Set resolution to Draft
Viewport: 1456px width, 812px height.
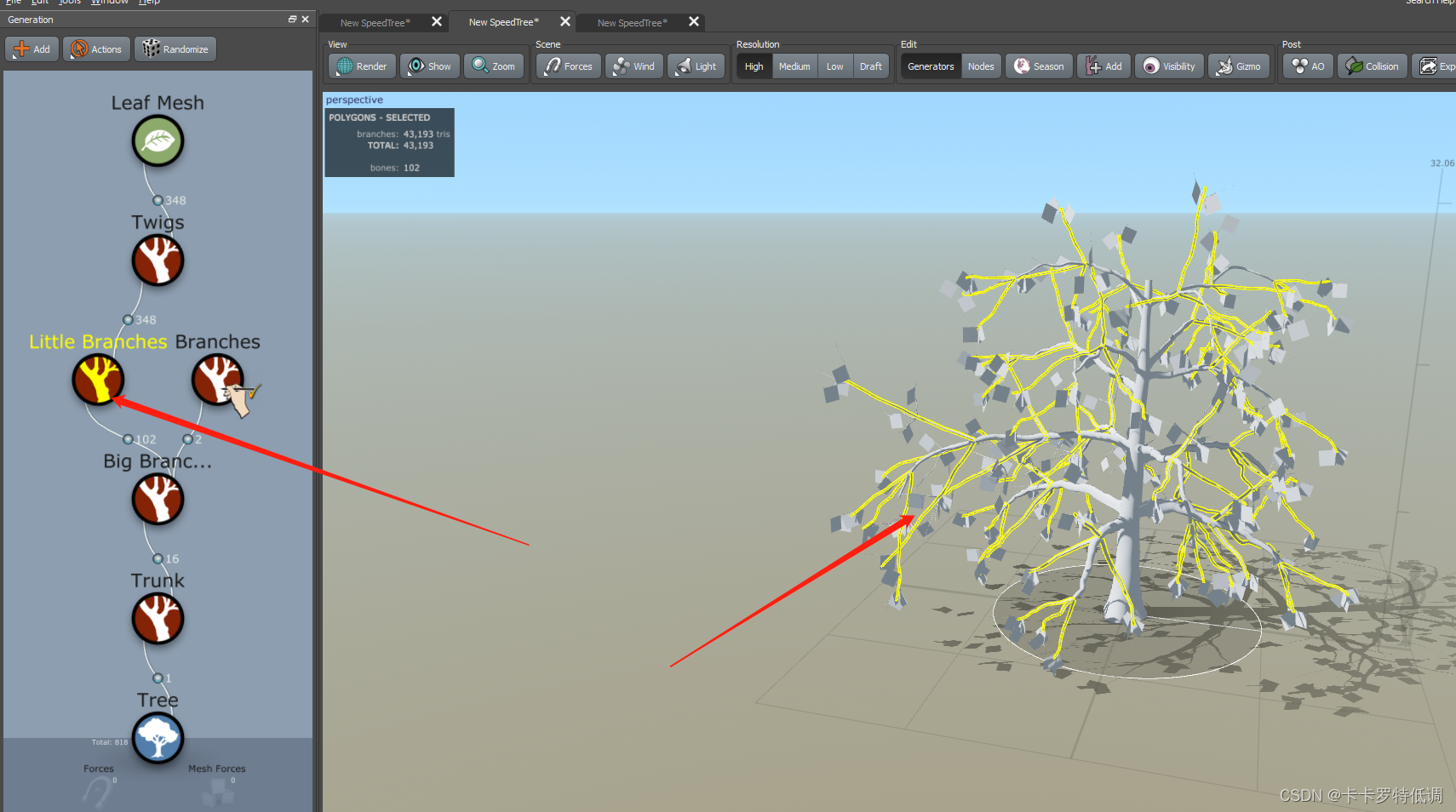tap(871, 66)
